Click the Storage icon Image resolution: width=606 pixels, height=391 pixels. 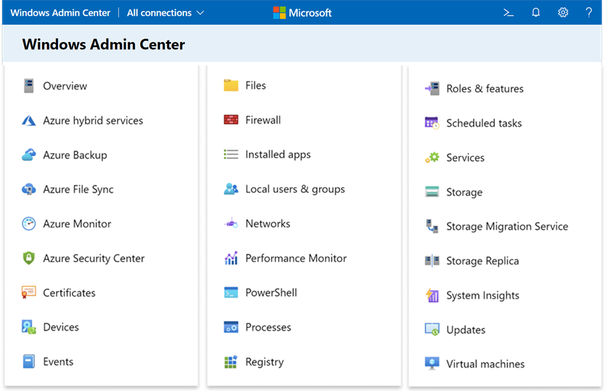tap(432, 192)
